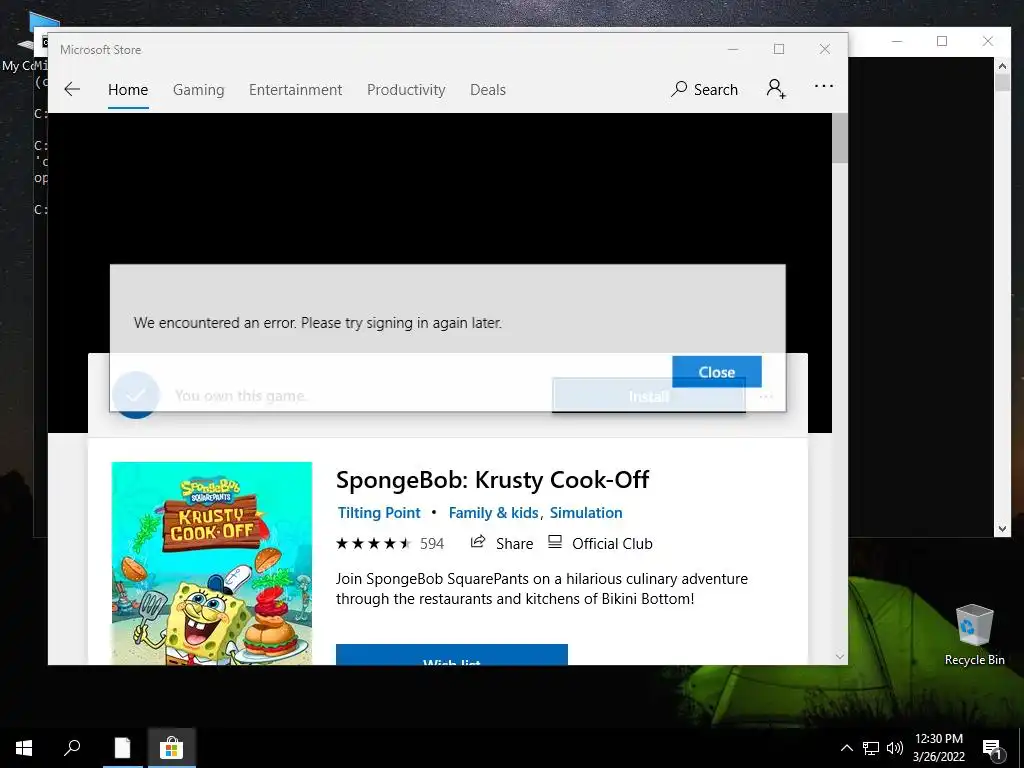Click the Share icon for SpongeBob game
This screenshot has height=768, width=1024.
pyautogui.click(x=478, y=542)
